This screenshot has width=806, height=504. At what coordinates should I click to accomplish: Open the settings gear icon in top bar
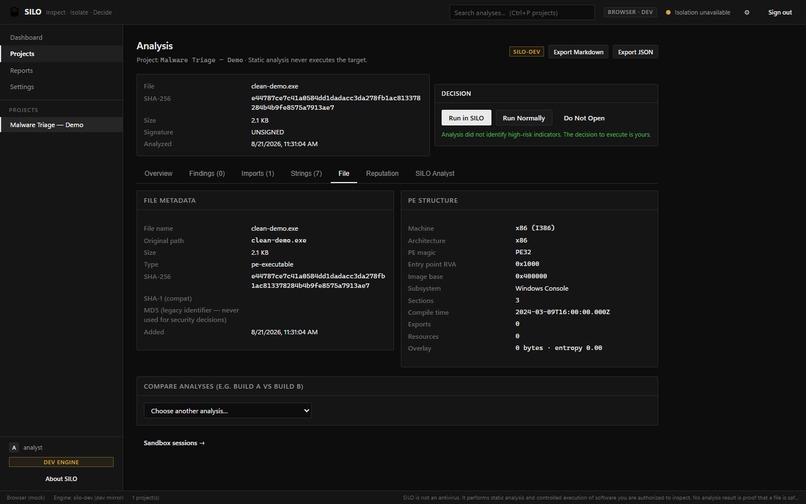pos(747,12)
